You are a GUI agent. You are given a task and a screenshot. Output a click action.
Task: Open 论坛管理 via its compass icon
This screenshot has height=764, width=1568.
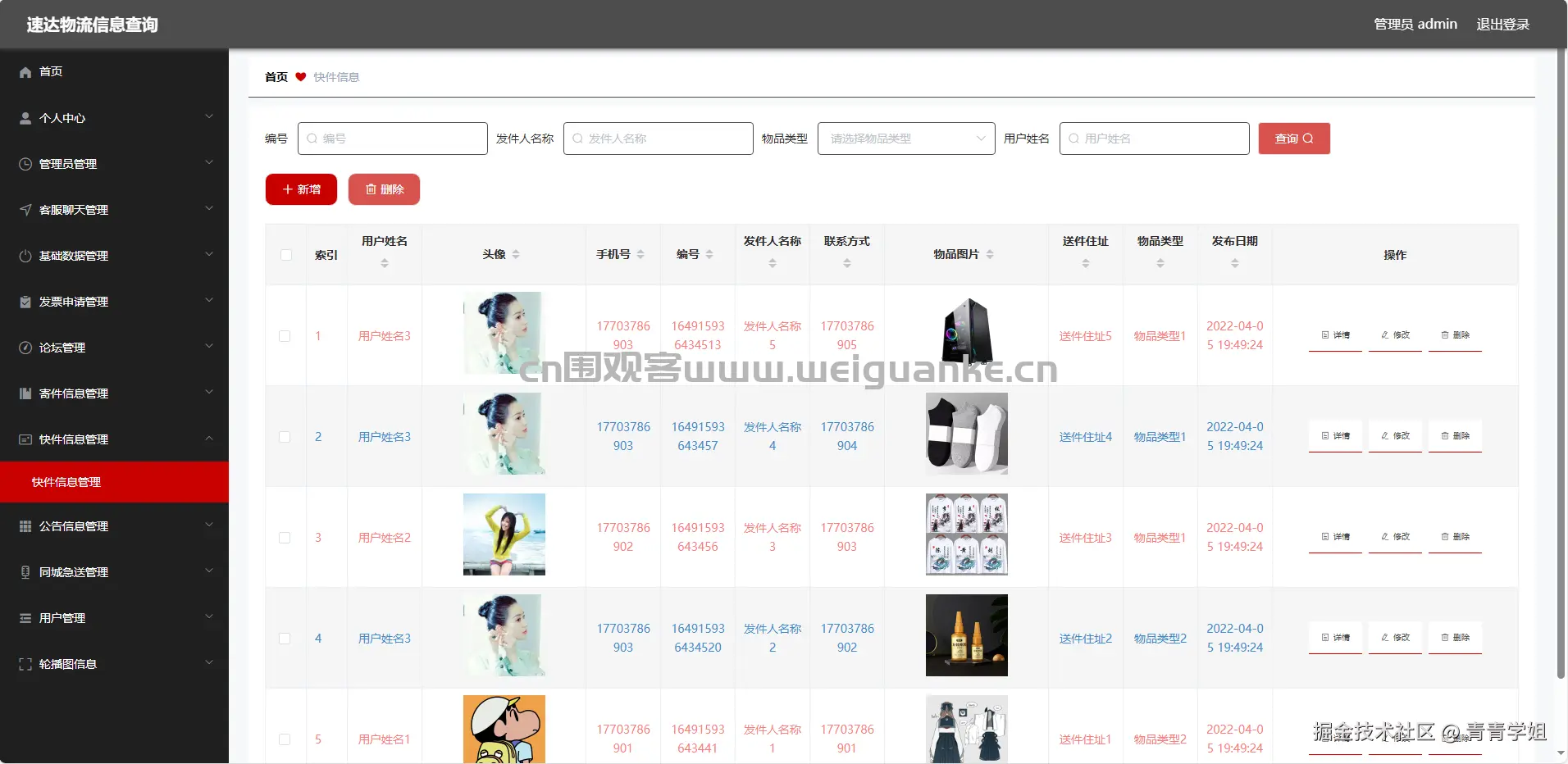click(x=25, y=348)
